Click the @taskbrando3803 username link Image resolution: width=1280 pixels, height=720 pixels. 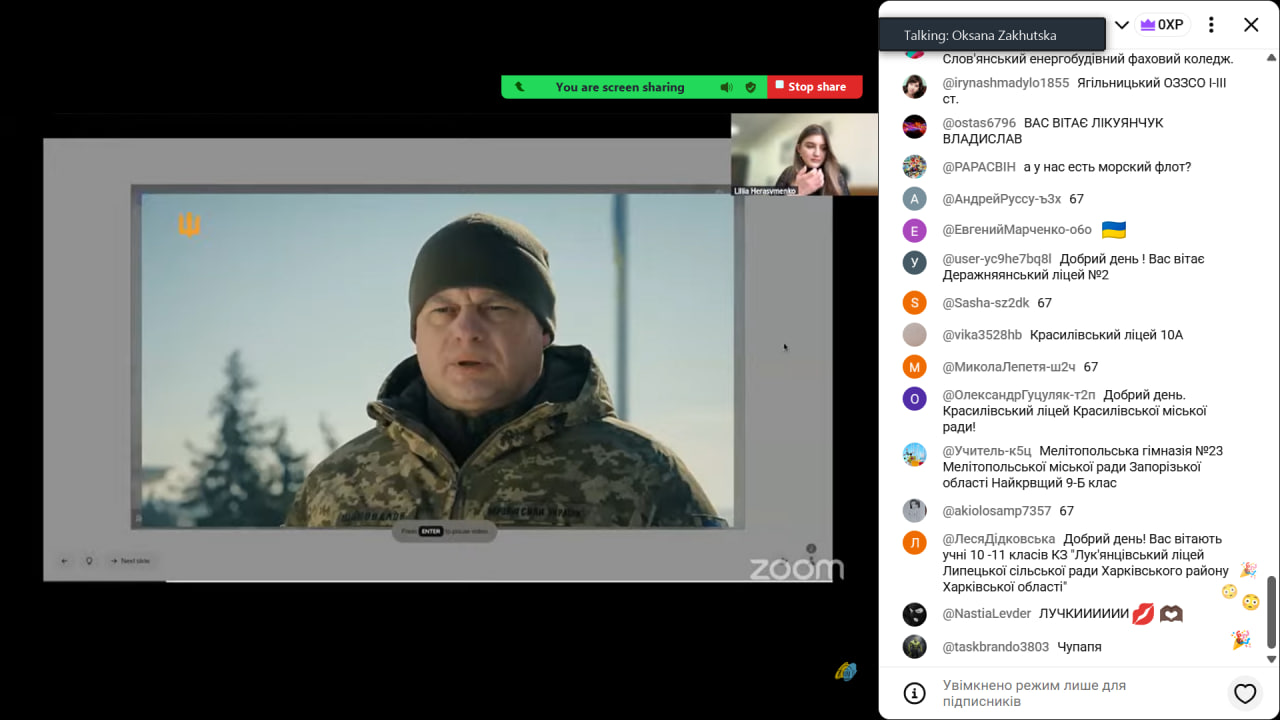coord(995,647)
